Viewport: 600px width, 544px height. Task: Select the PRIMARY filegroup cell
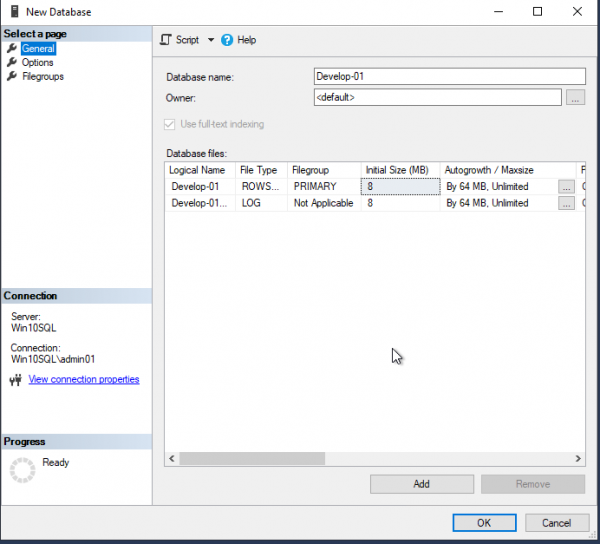click(324, 187)
